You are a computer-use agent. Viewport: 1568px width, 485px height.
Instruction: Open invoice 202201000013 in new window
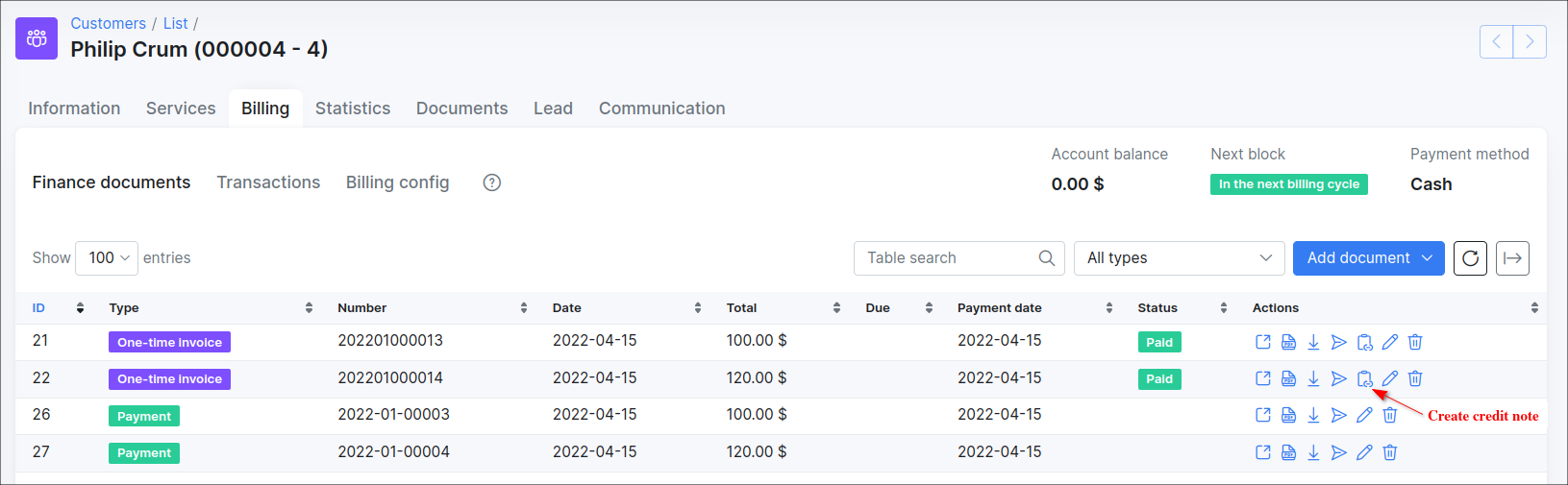[1263, 343]
